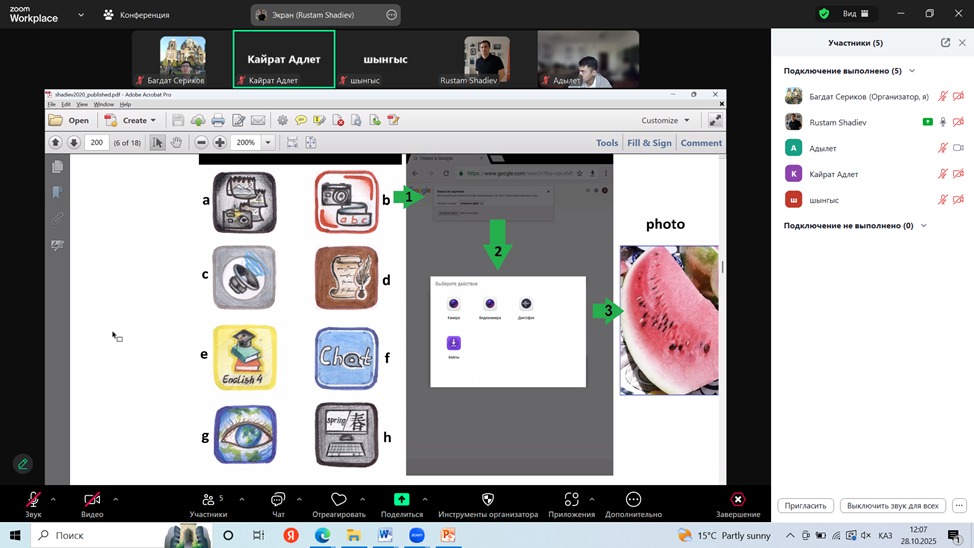Expand the 'Подключение не выполнено (0)' section
This screenshot has width=974, height=548.
[923, 226]
